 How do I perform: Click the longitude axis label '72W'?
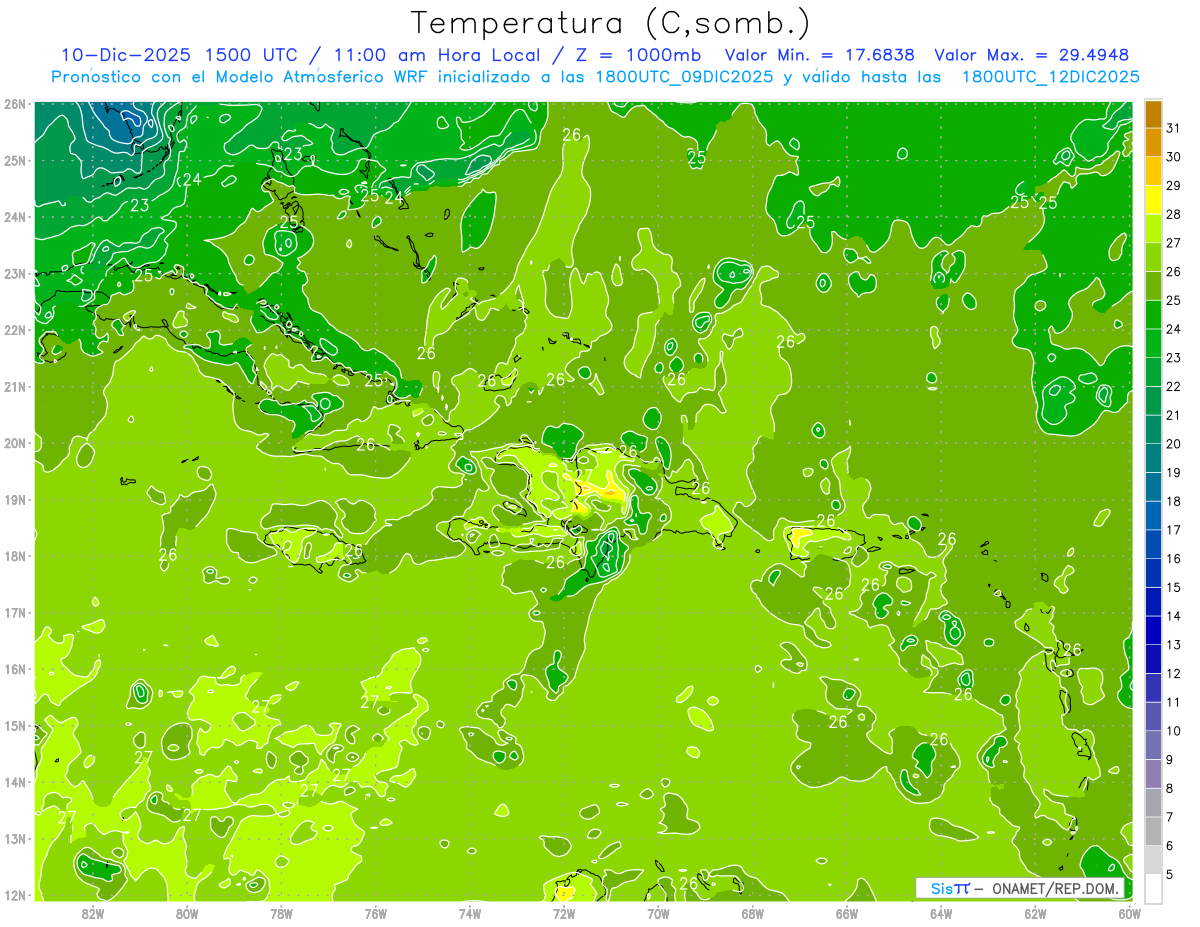pyautogui.click(x=564, y=913)
